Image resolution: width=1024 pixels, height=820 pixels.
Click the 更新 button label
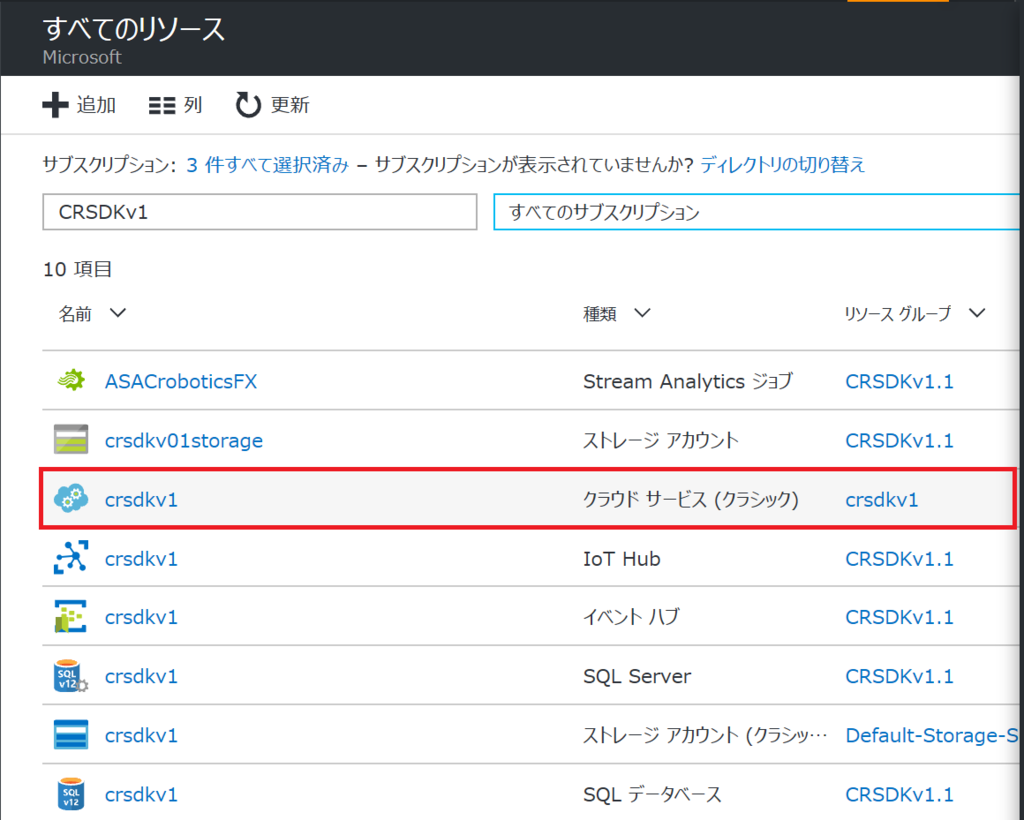pos(290,105)
